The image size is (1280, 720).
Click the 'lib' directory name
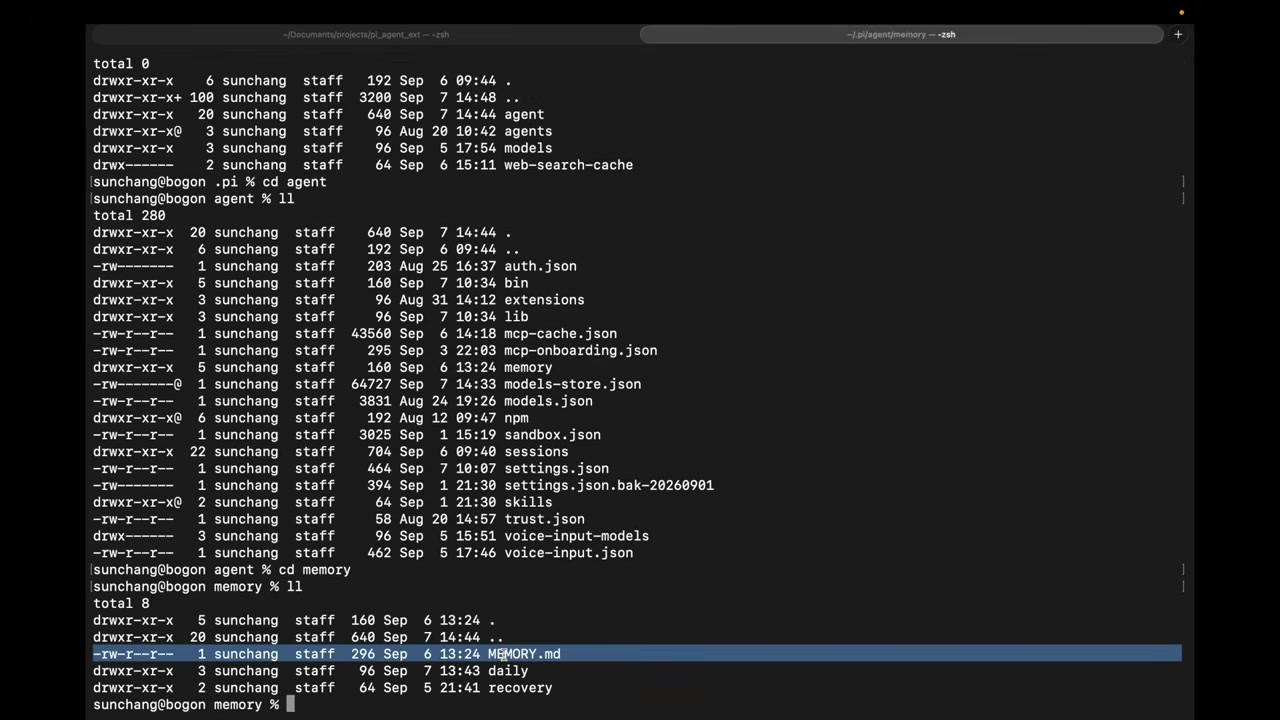(x=516, y=317)
